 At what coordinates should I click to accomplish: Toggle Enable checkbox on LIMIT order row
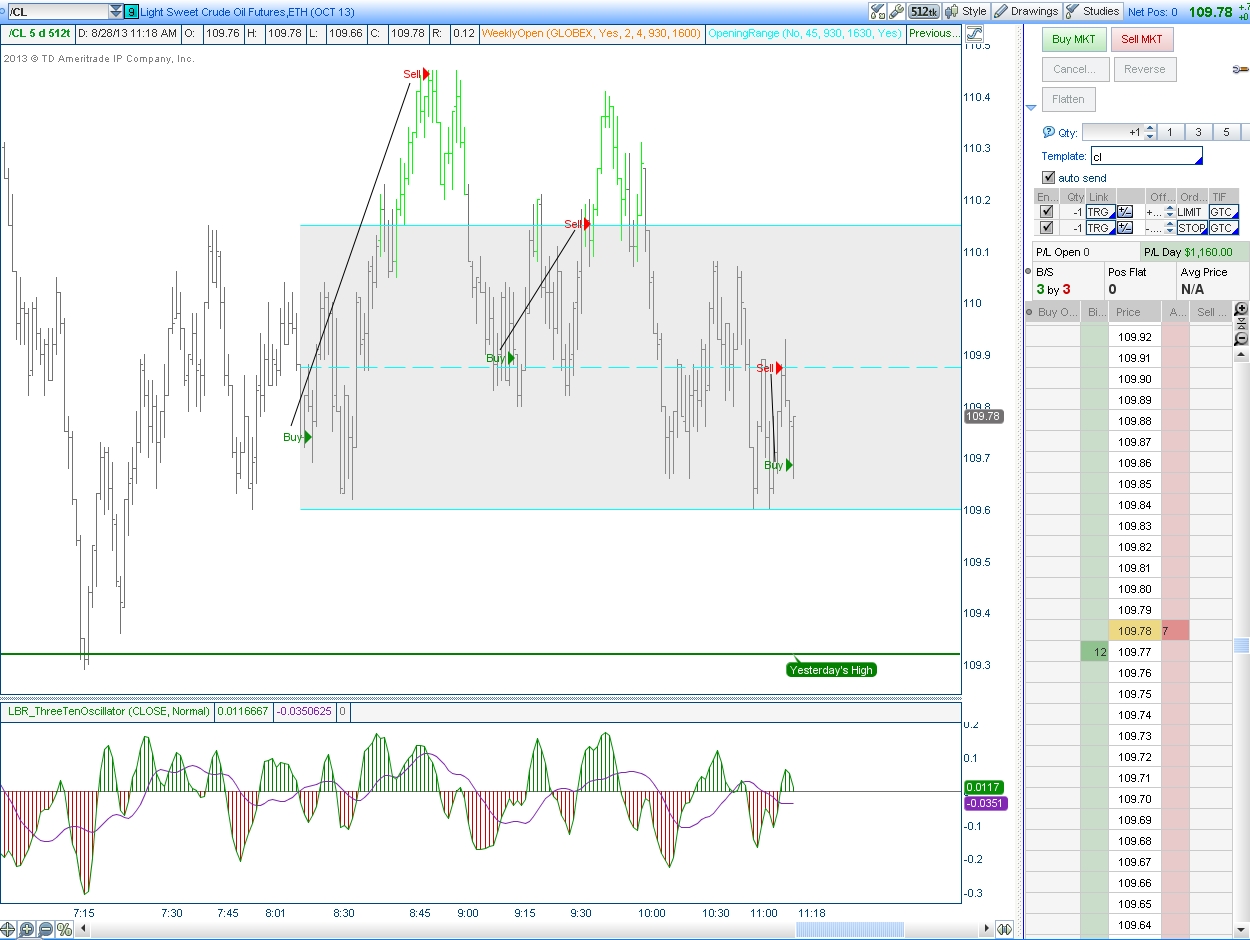pos(1047,212)
